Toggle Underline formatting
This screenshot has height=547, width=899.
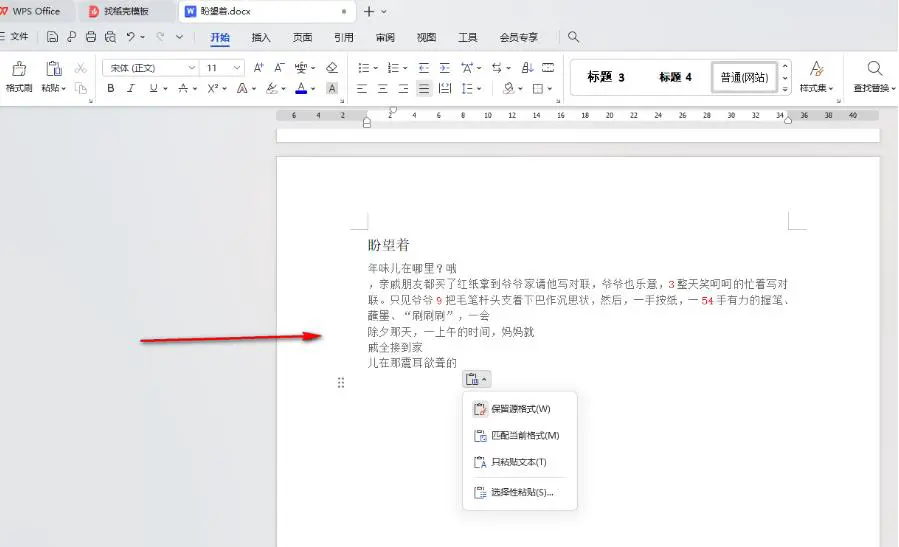click(153, 88)
